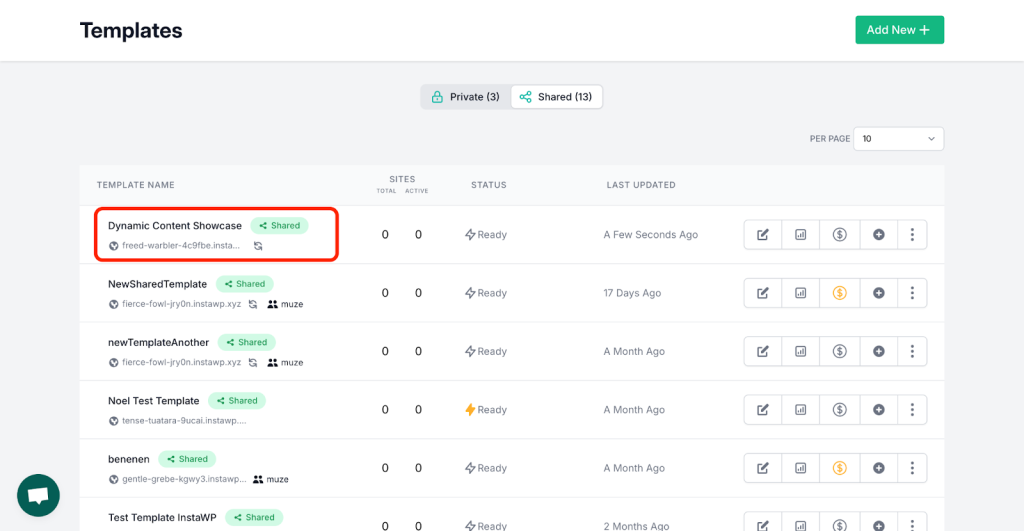The width and height of the screenshot is (1024, 531).
Task: Switch to Private (3) tab
Action: coord(466,97)
